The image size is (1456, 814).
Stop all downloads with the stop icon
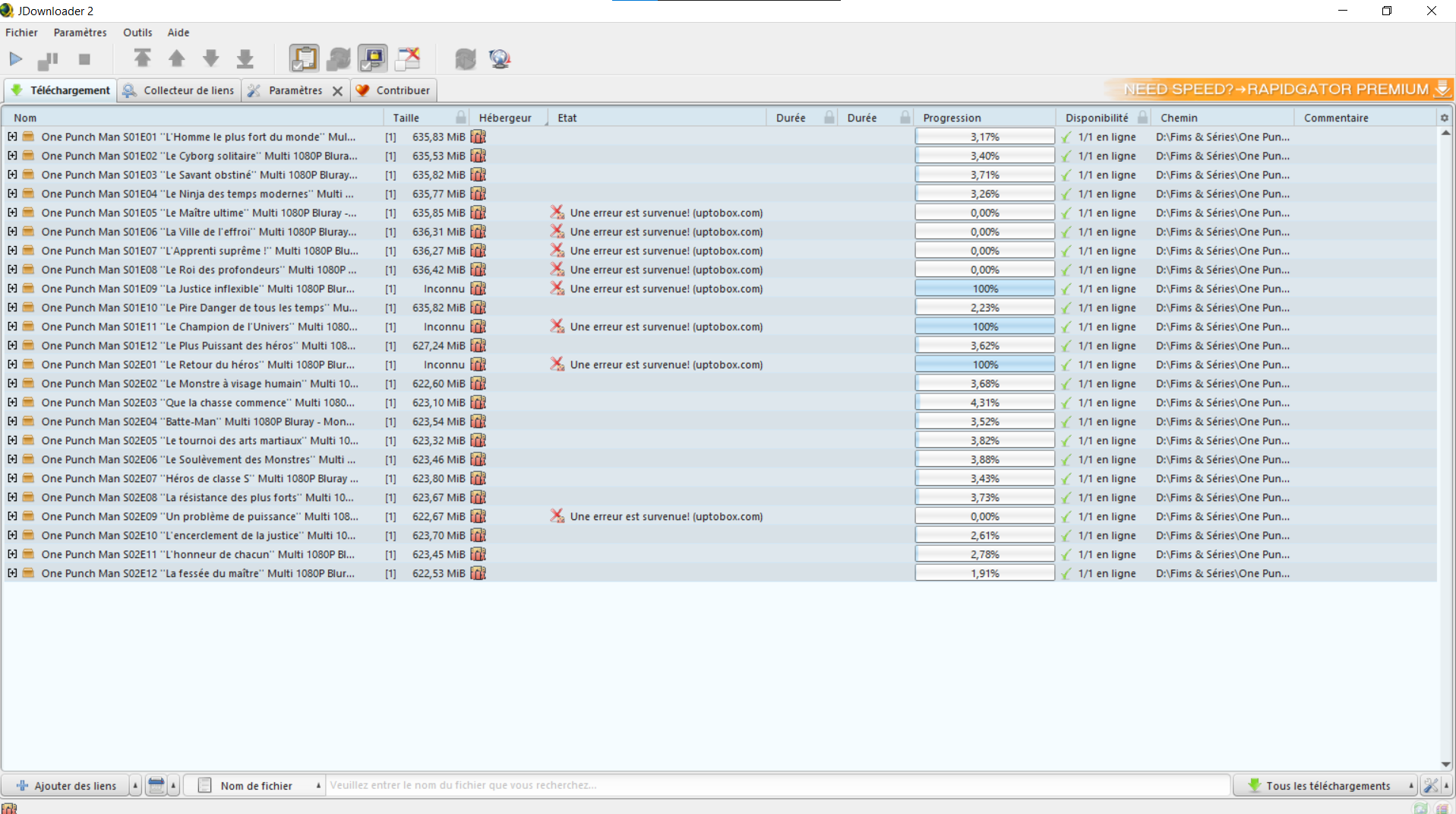point(84,58)
